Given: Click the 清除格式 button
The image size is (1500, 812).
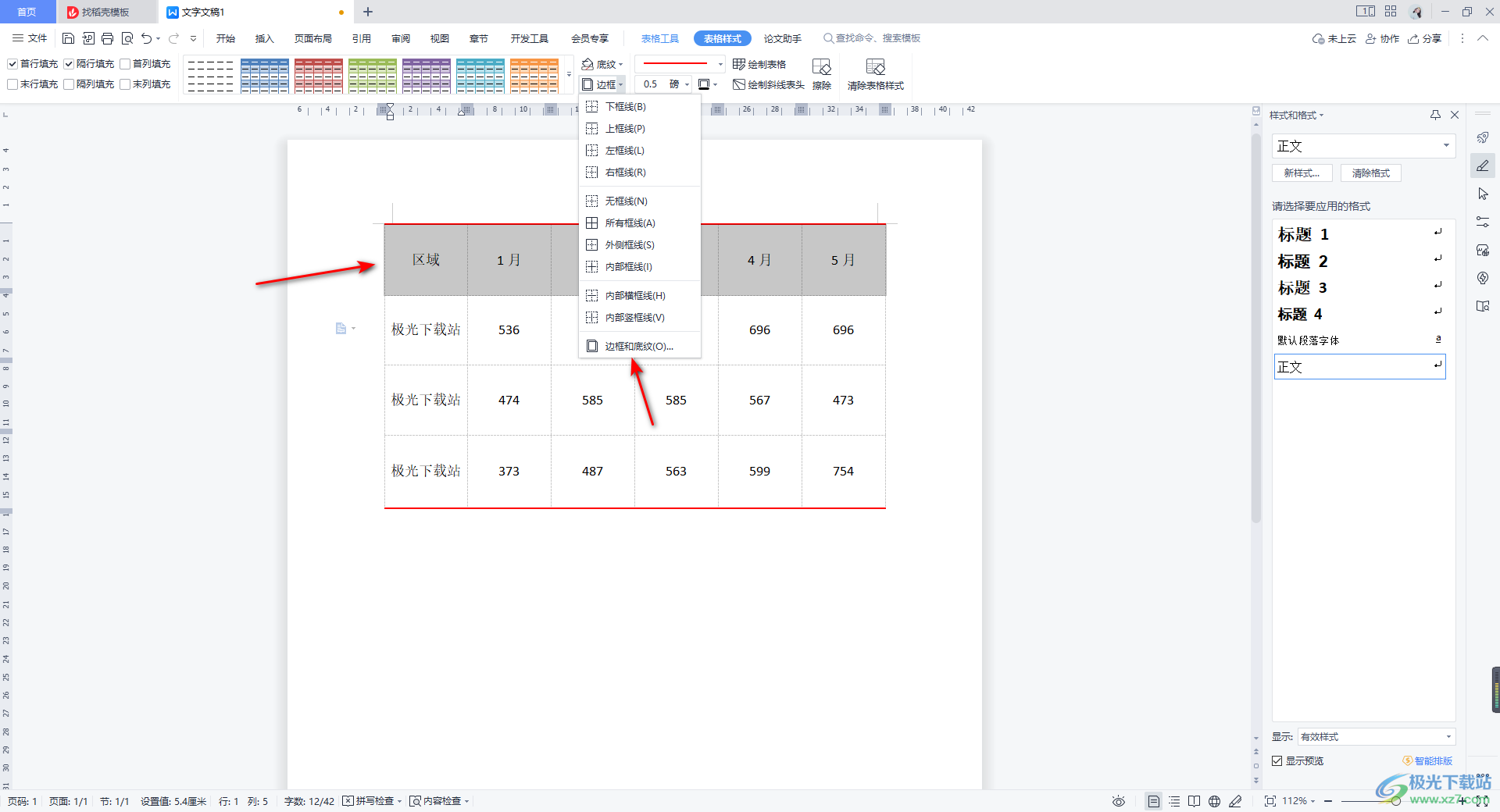Looking at the screenshot, I should 1371,173.
